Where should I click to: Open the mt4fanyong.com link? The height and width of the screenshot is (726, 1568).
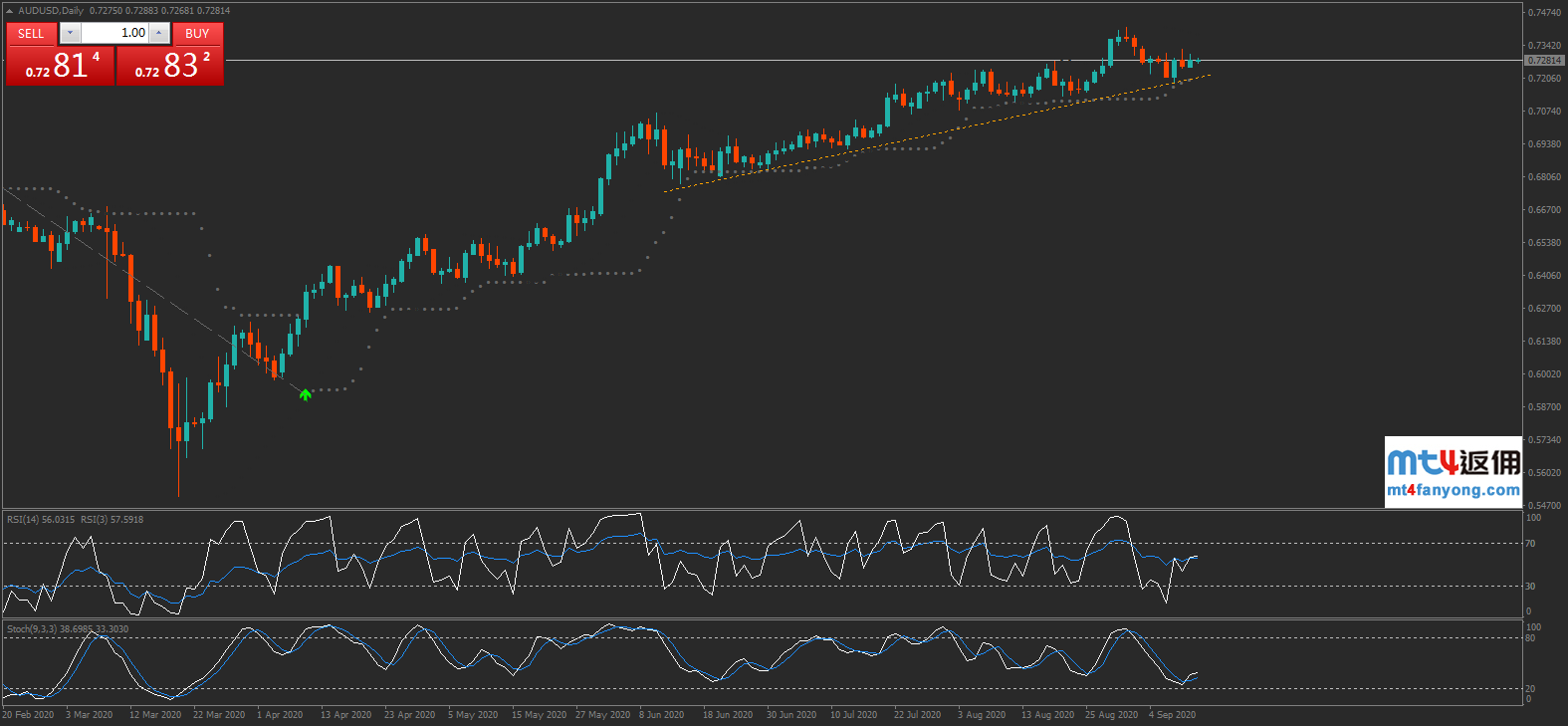pyautogui.click(x=1453, y=490)
